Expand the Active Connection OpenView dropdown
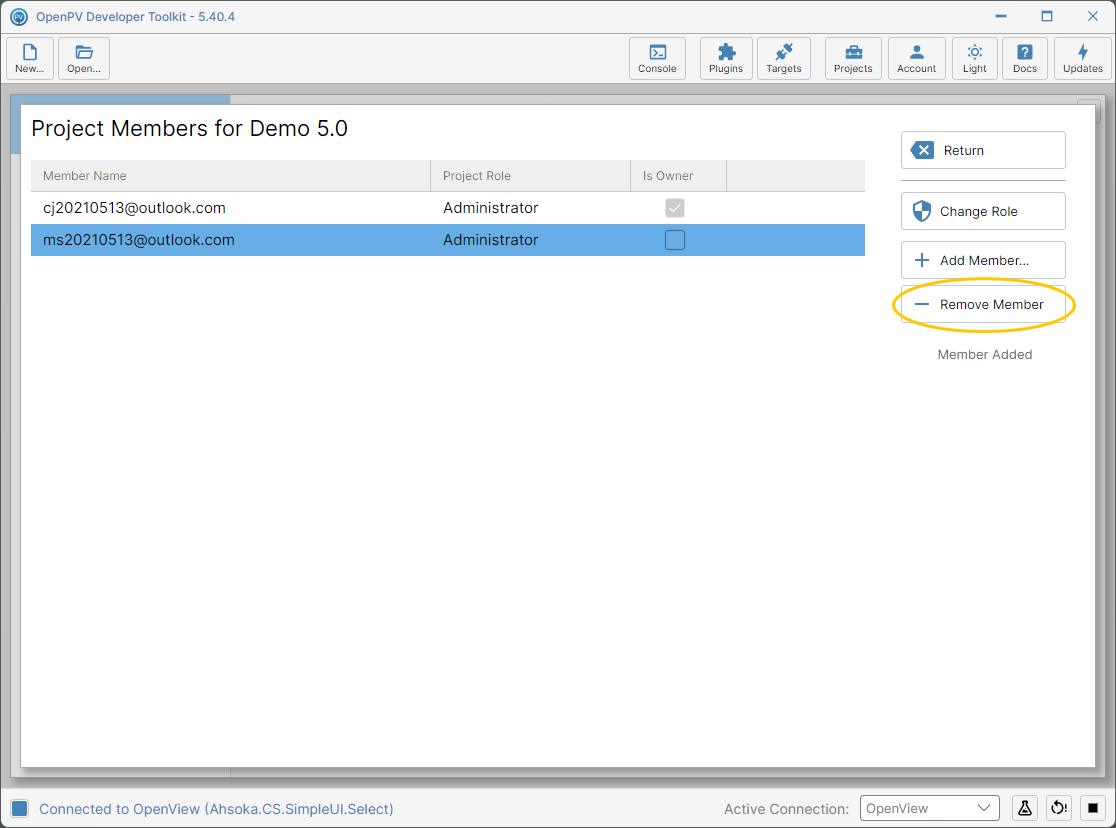1116x828 pixels. pos(930,808)
